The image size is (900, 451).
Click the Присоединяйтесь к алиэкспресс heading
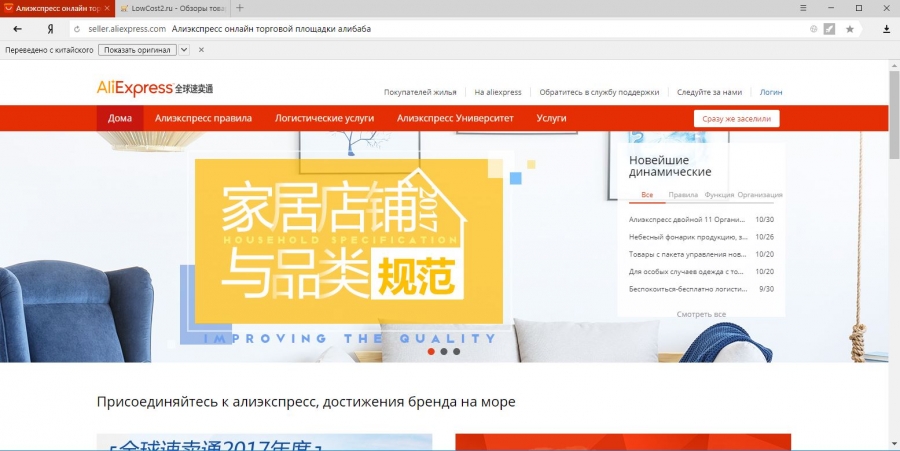(306, 402)
